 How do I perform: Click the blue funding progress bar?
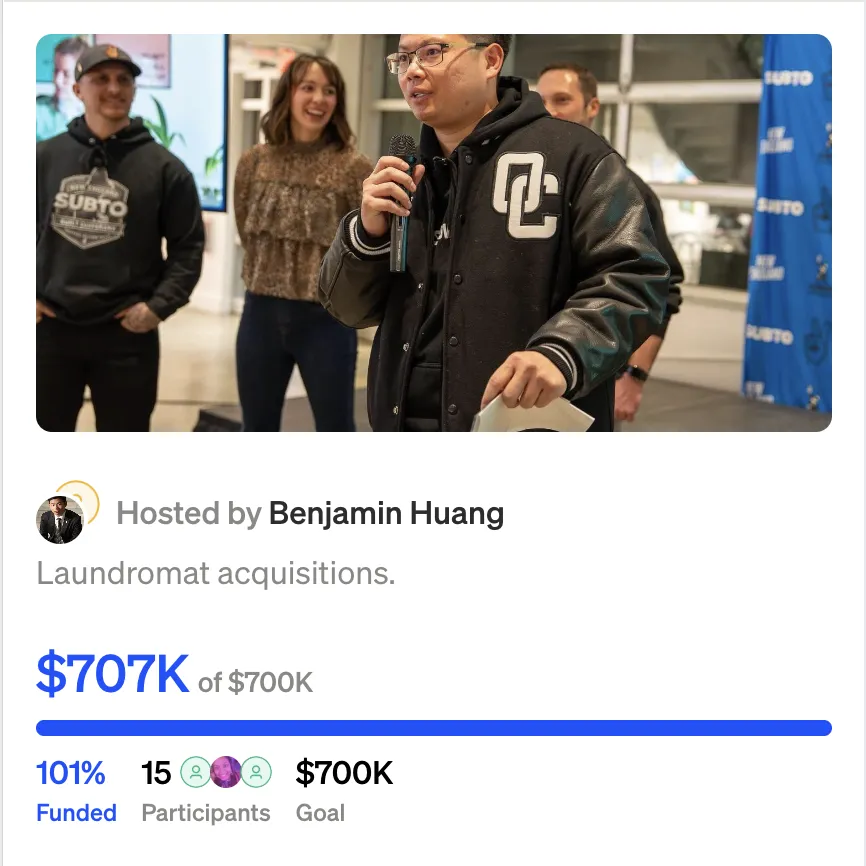[x=434, y=728]
